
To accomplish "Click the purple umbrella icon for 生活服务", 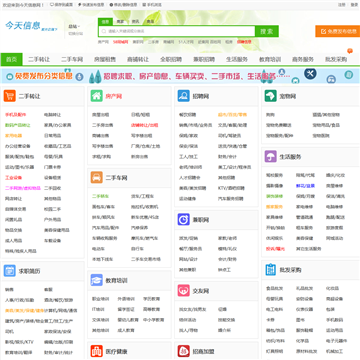I will pyautogui.click(x=271, y=156).
